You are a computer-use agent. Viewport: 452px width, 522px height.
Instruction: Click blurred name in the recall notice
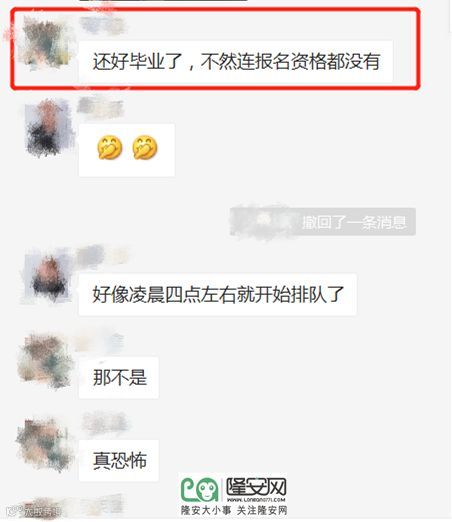pos(265,221)
